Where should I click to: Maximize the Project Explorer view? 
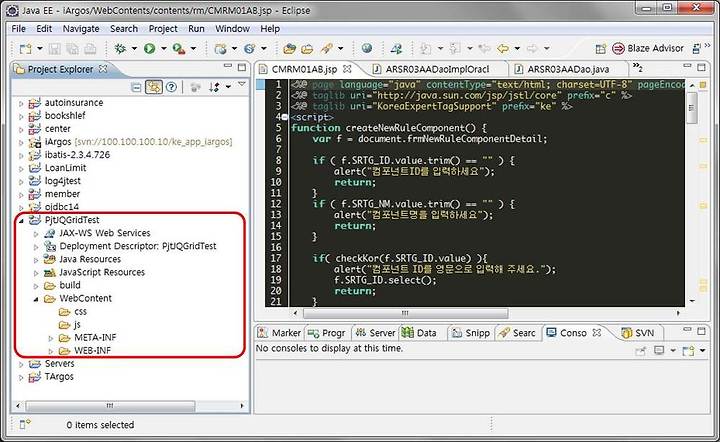tap(242, 67)
